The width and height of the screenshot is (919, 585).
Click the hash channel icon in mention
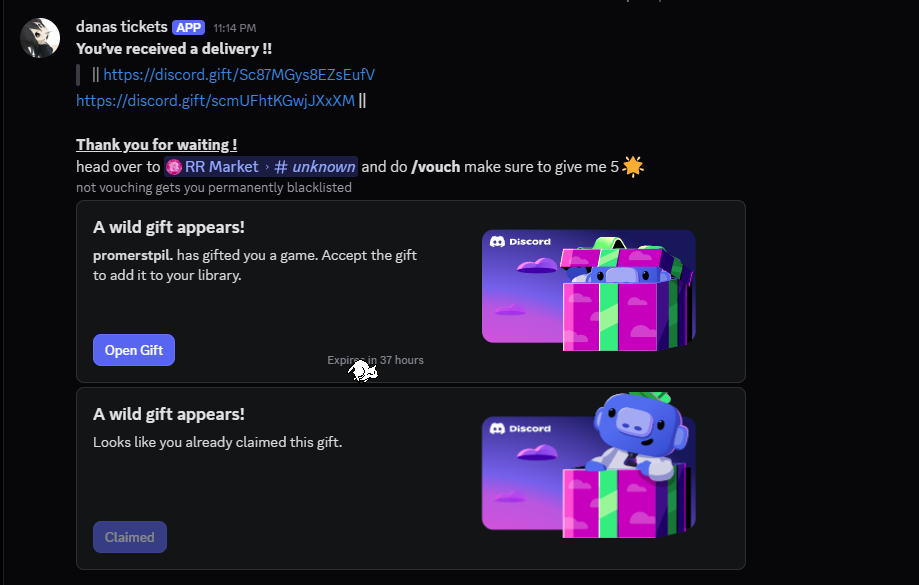[x=281, y=167]
